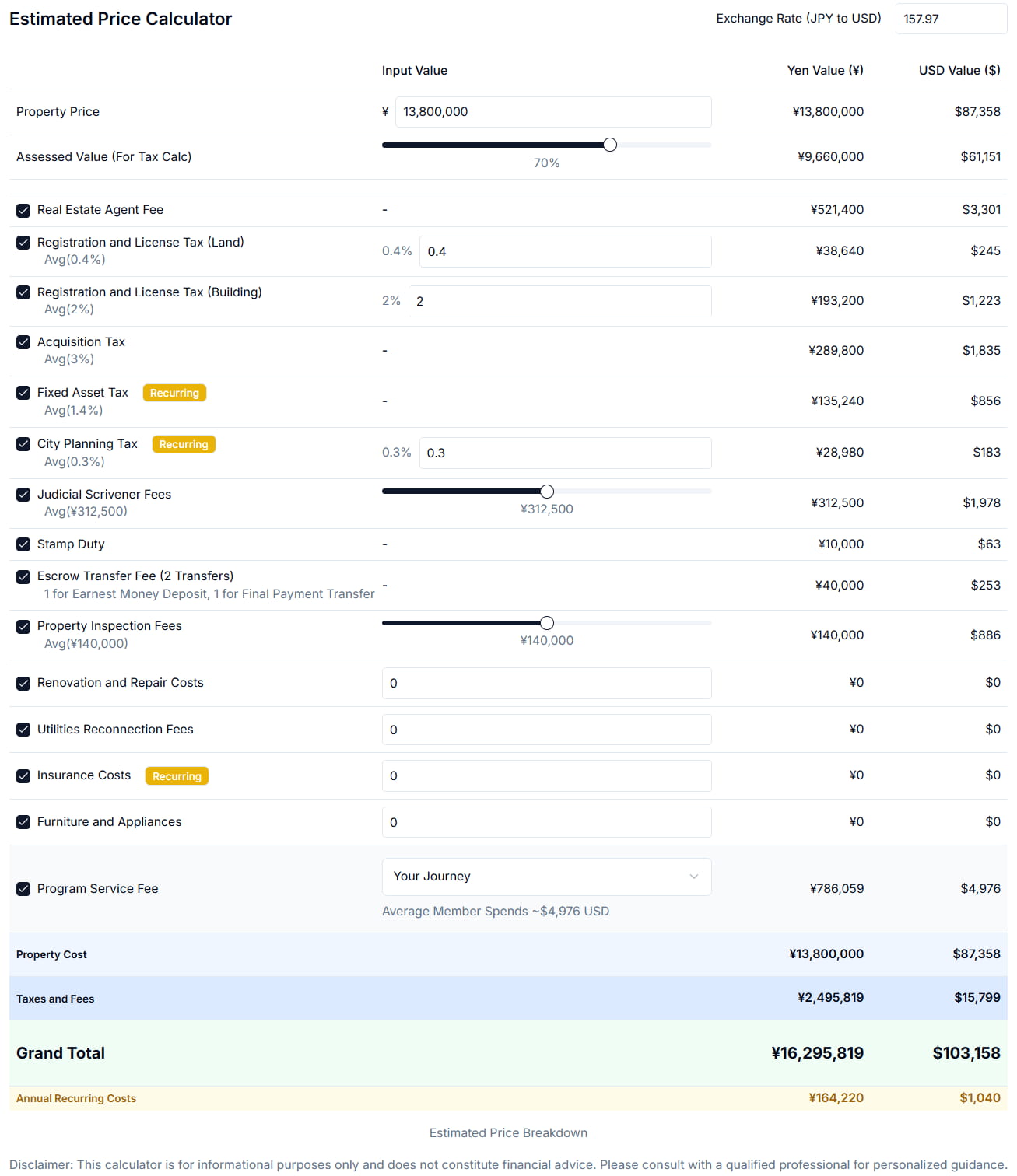
Task: Toggle the Acquisition Tax checkbox
Action: tap(23, 342)
